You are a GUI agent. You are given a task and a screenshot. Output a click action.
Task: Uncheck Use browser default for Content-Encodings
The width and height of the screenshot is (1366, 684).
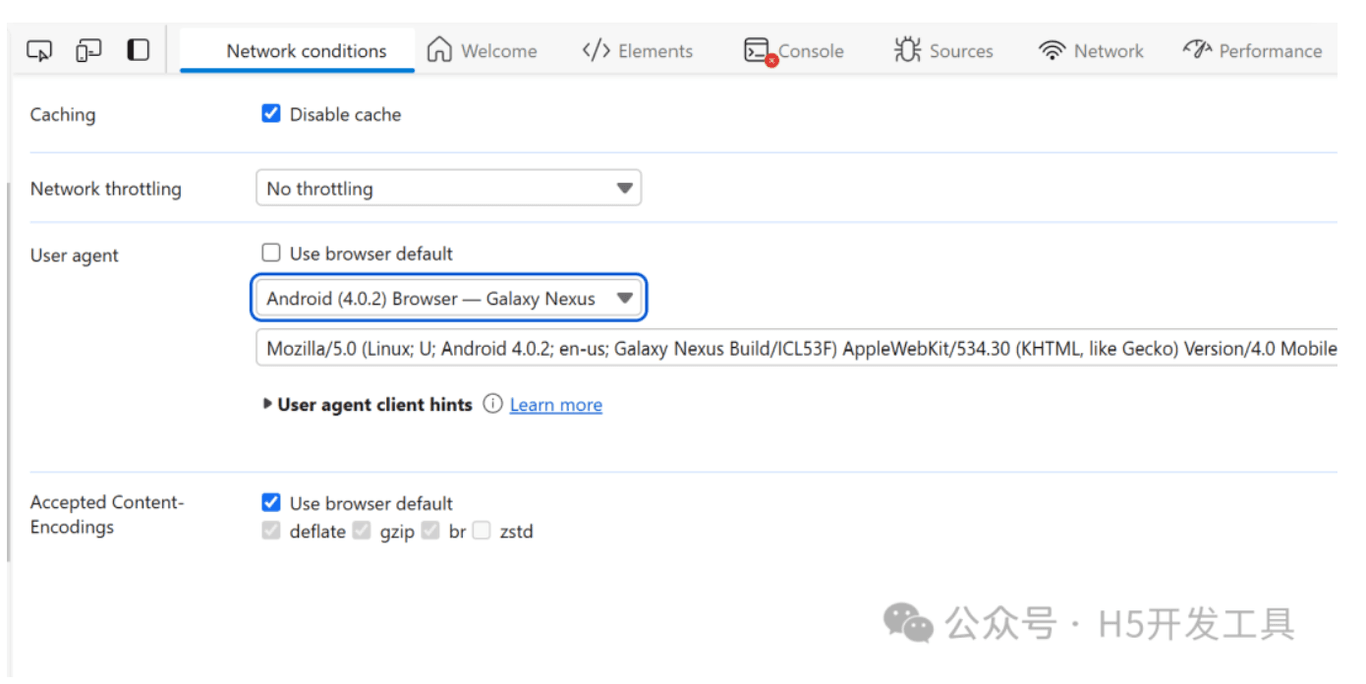[x=271, y=502]
